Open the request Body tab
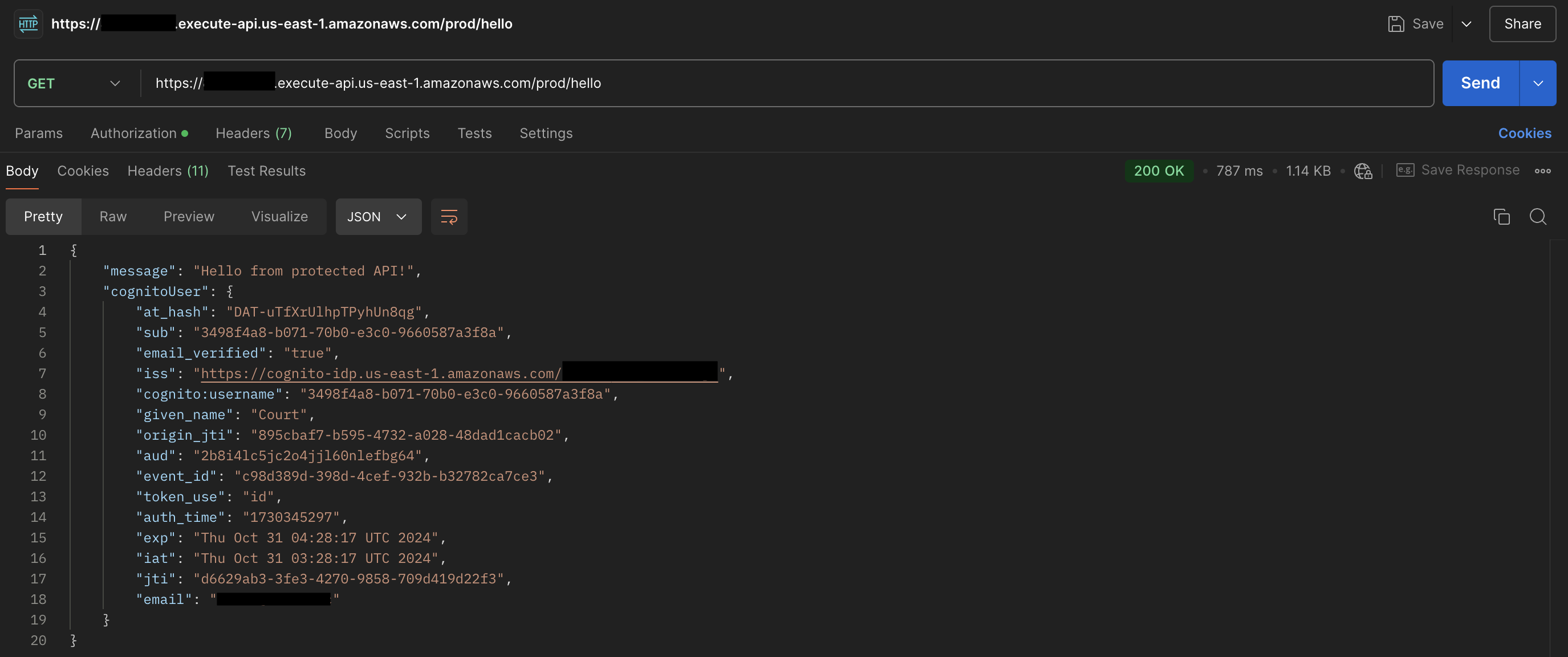This screenshot has width=1568, height=657. (341, 133)
